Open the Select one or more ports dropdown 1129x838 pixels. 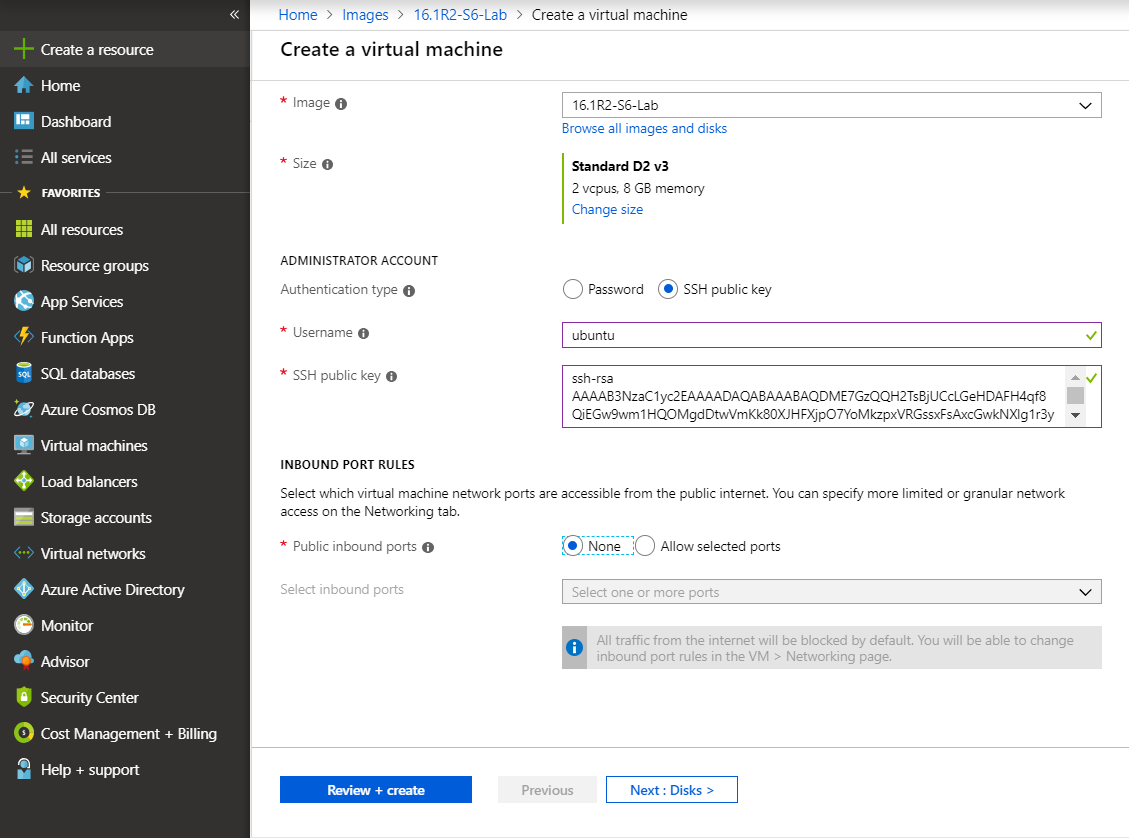click(x=832, y=592)
